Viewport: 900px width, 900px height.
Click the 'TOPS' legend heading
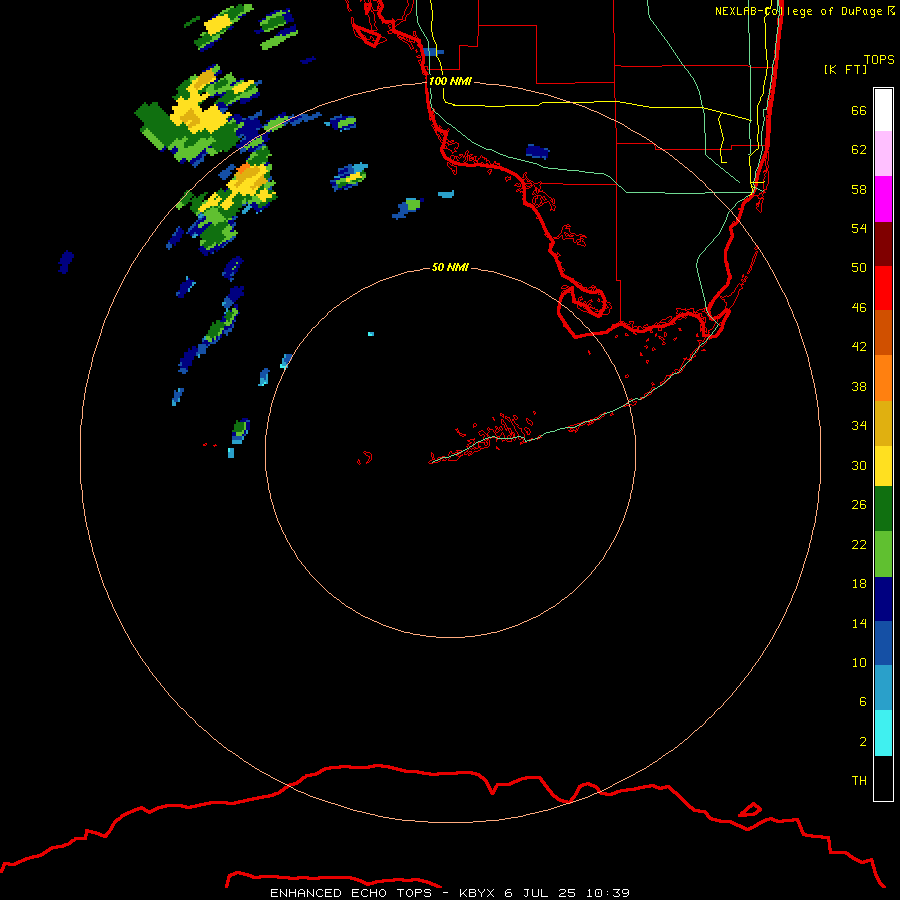879,60
